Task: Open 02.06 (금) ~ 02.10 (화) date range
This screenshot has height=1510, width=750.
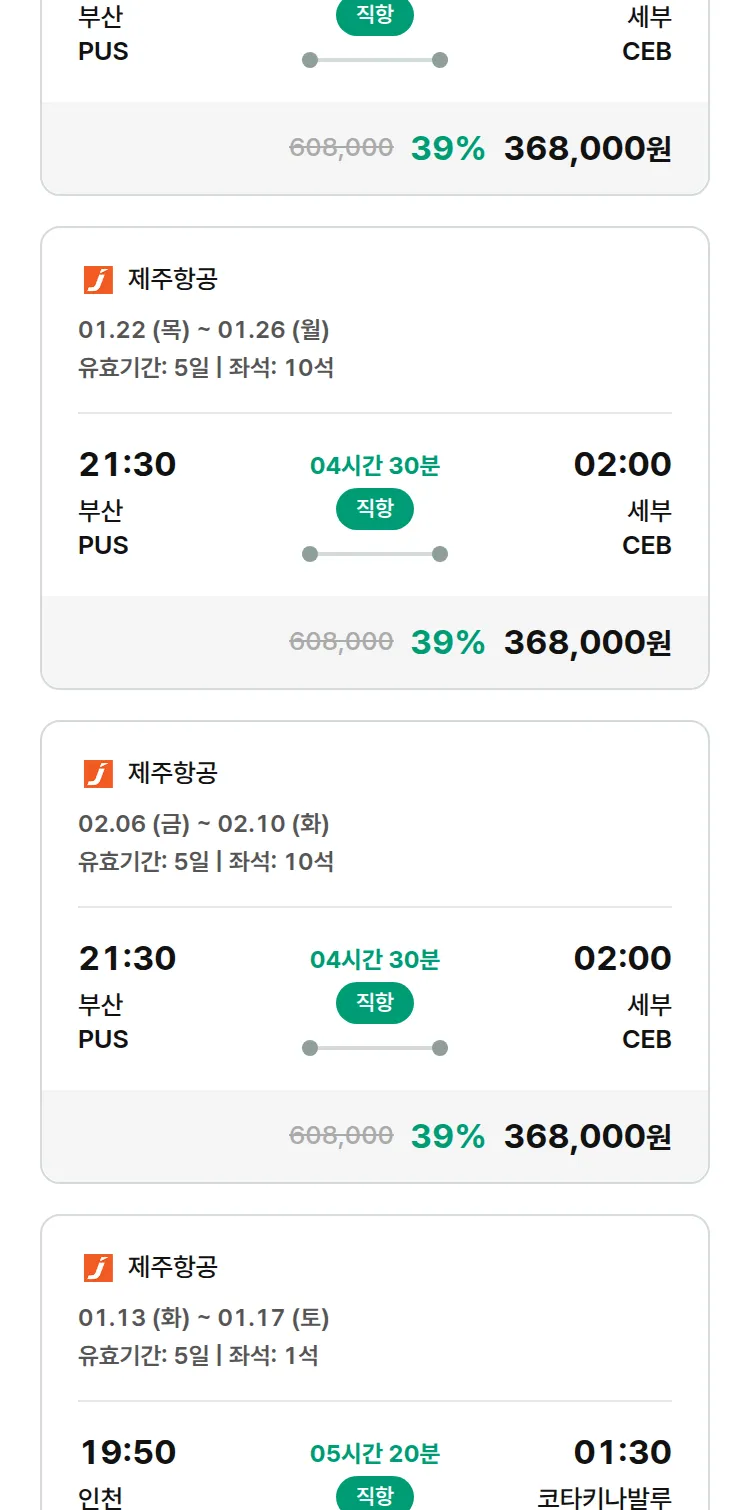Action: (204, 823)
